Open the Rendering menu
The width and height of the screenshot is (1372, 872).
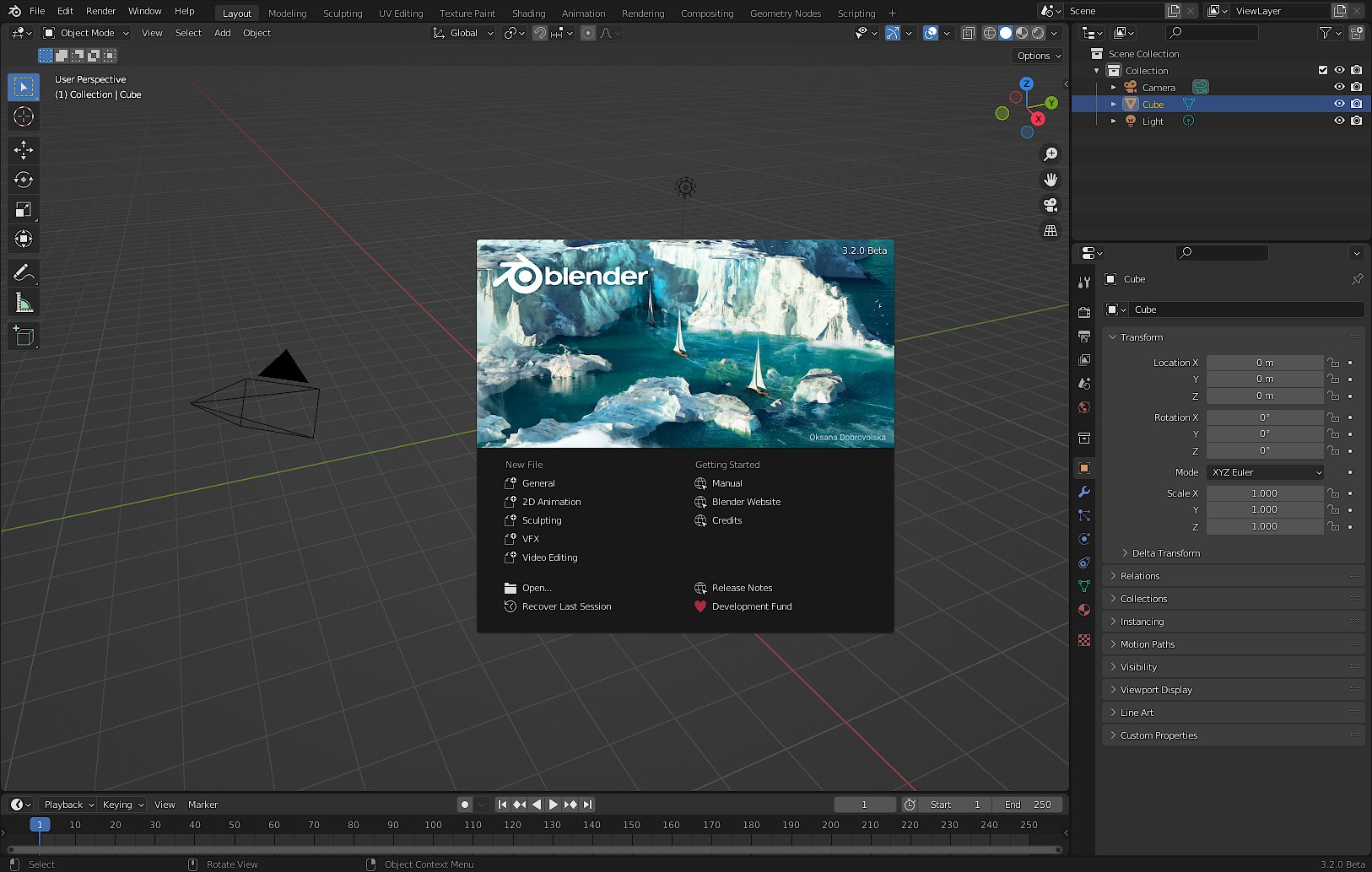click(x=643, y=13)
